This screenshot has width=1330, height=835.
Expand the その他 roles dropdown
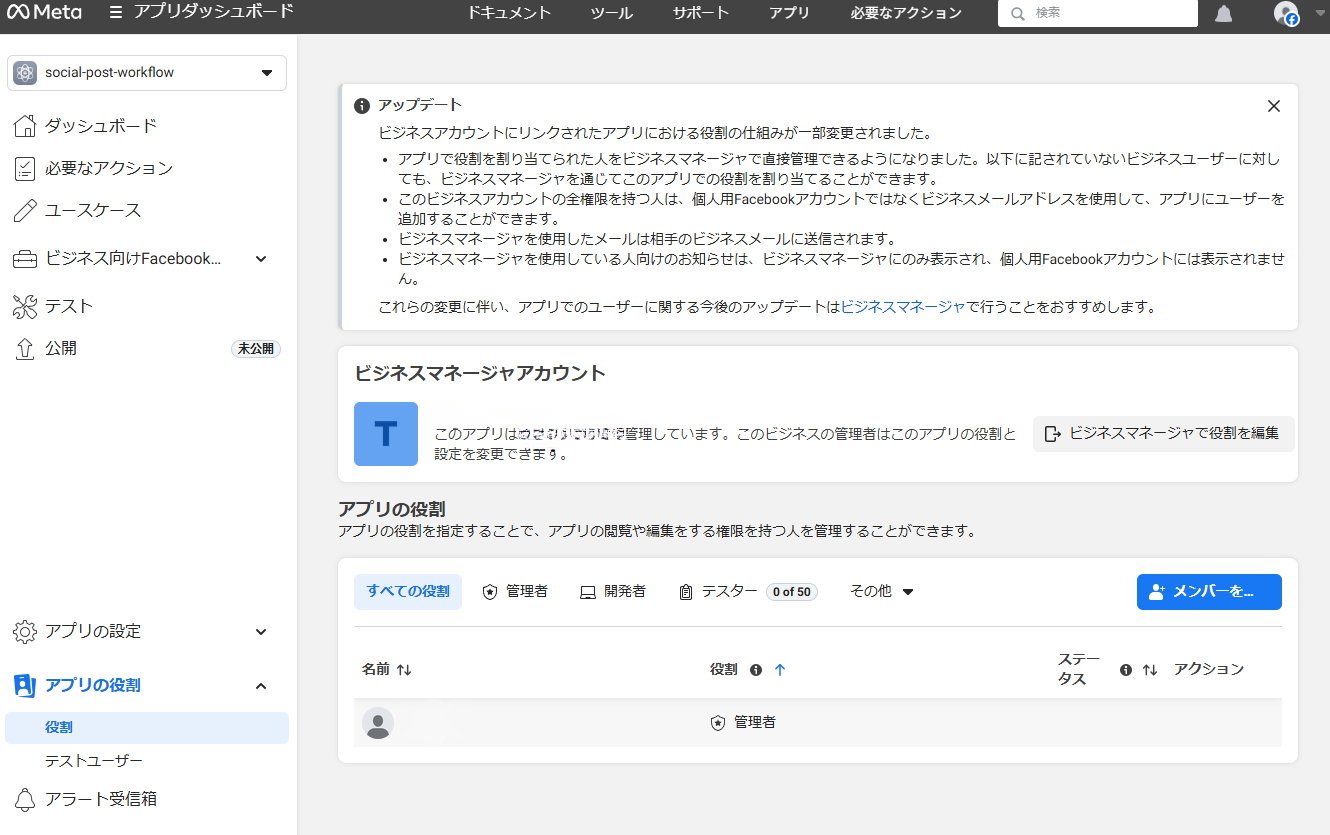point(881,592)
